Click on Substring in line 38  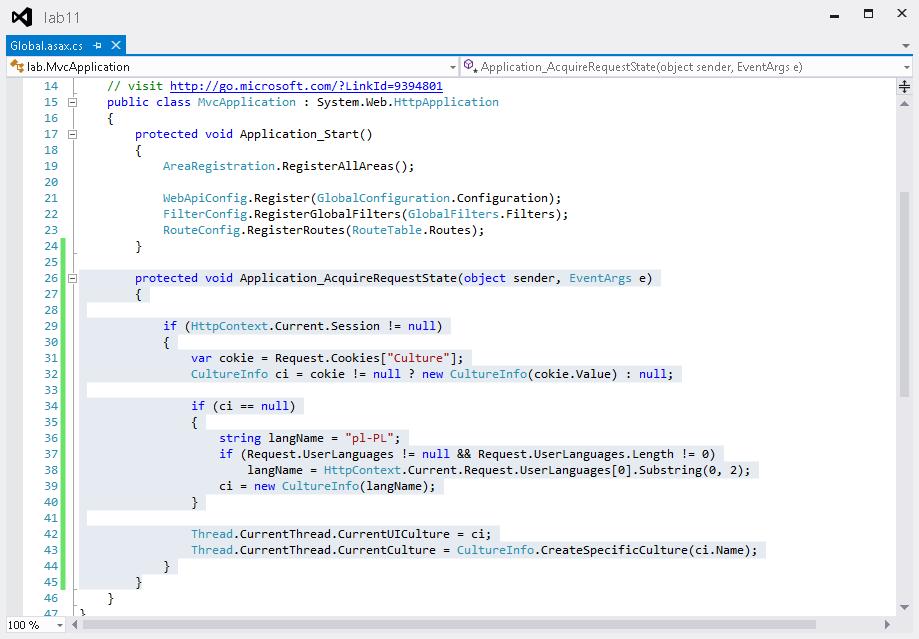point(670,470)
